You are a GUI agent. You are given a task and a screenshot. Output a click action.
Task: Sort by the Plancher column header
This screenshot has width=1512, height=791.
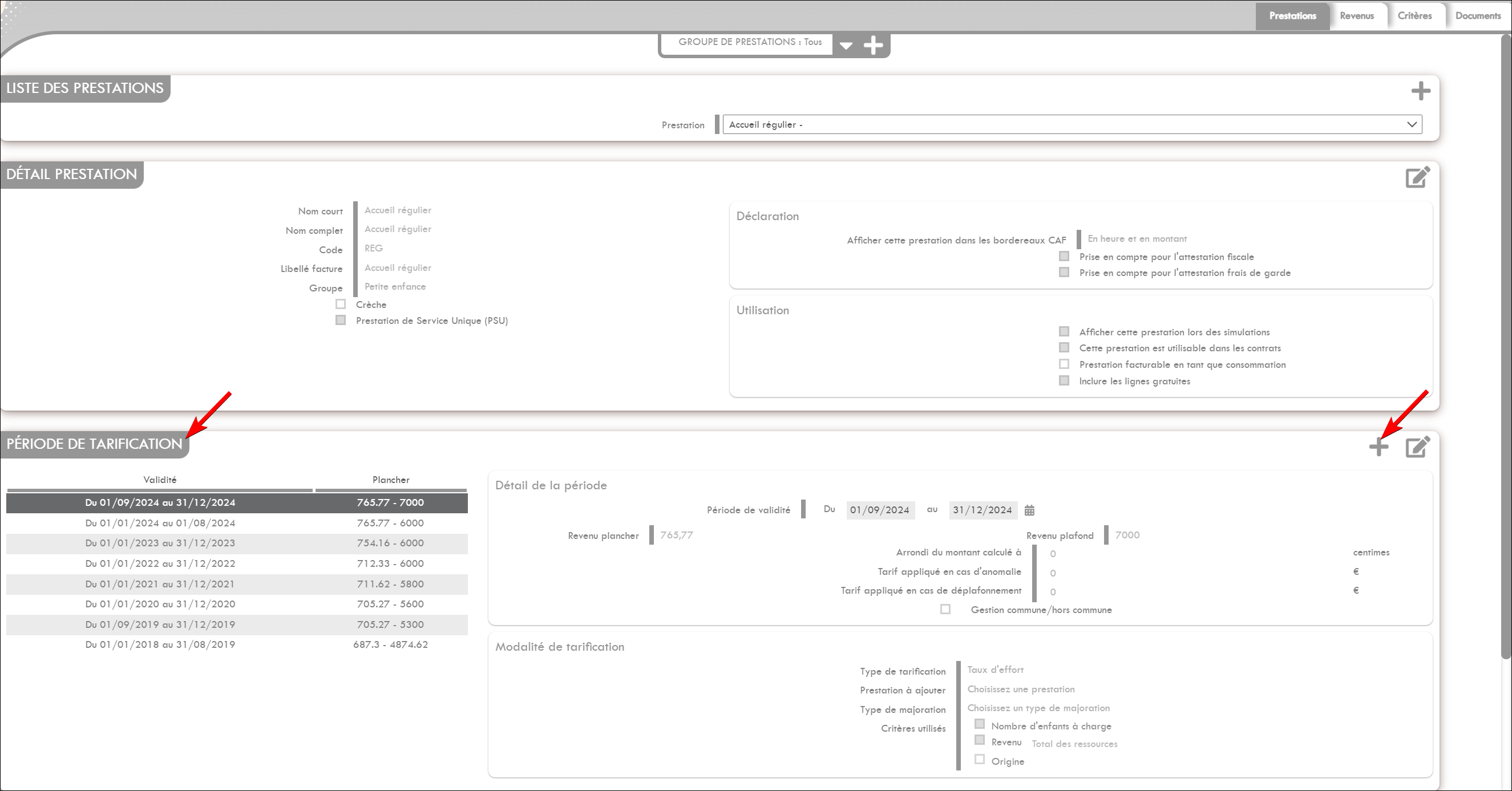tap(391, 480)
